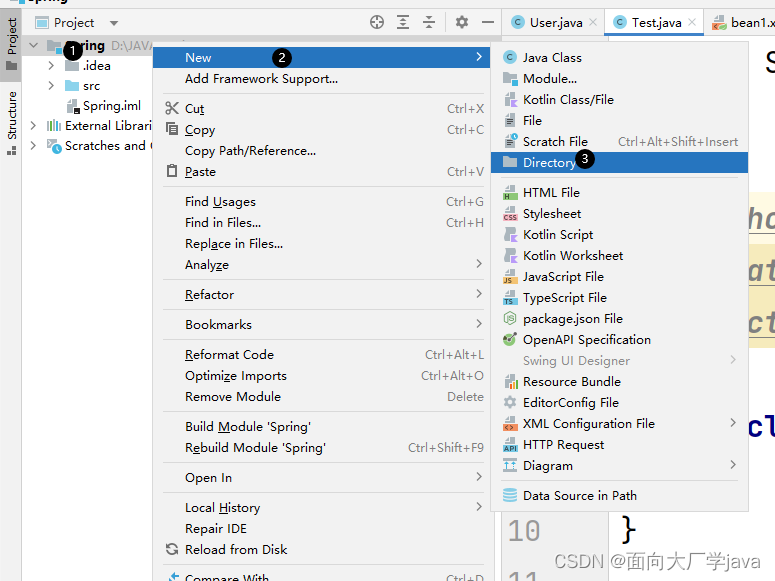The image size is (775, 581).
Task: Select Replace in Files...
Action: click(x=323, y=244)
